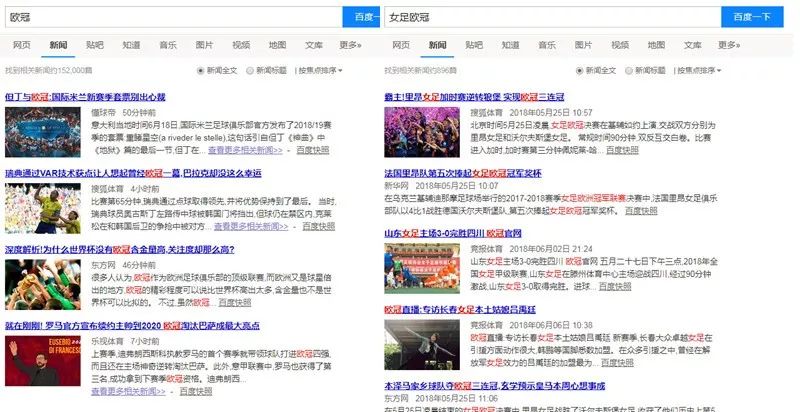This screenshot has width=800, height=412.
Task: Click the 山东女足 team photo thumbnail
Action: (x=422, y=269)
